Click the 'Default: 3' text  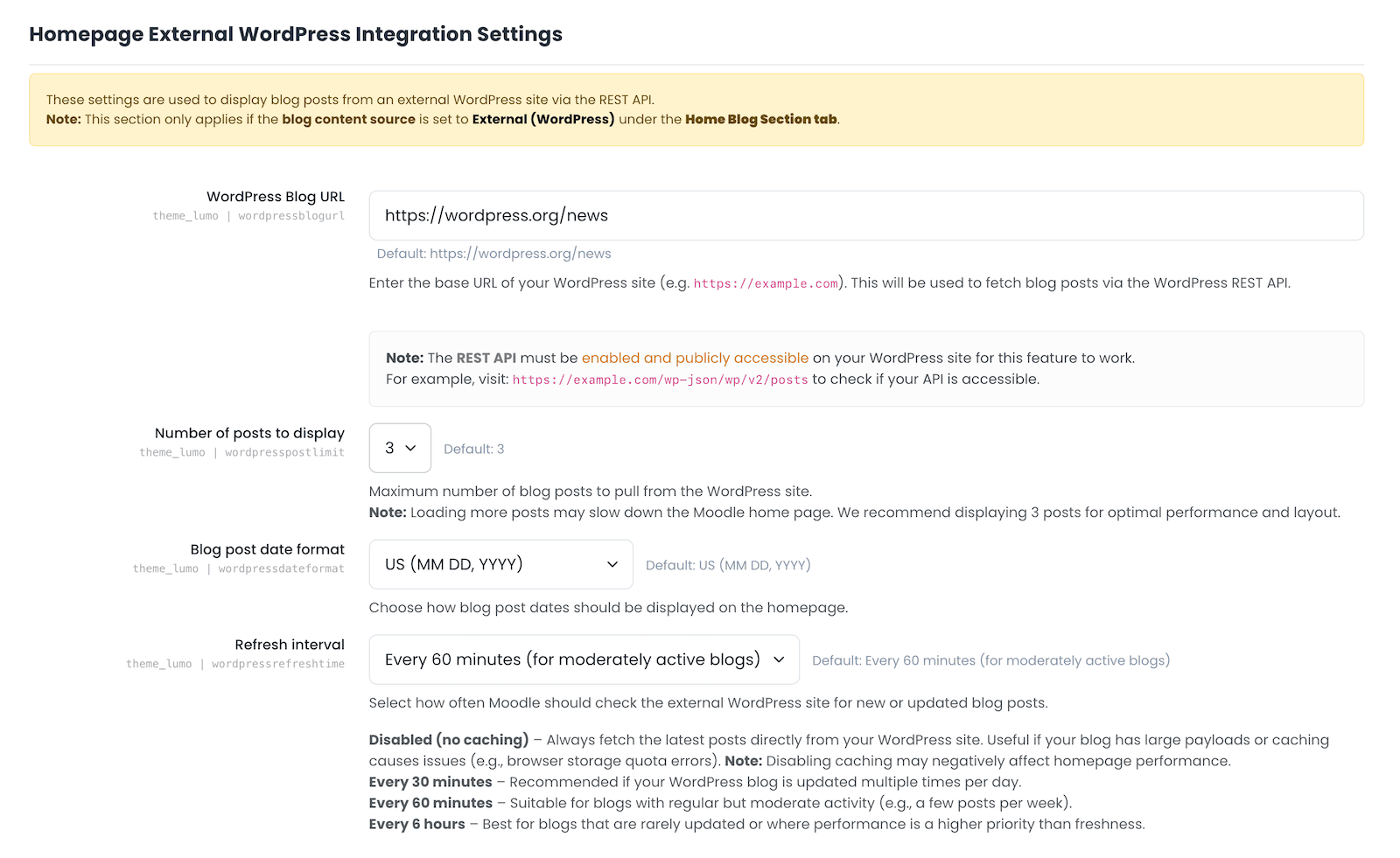click(x=473, y=449)
